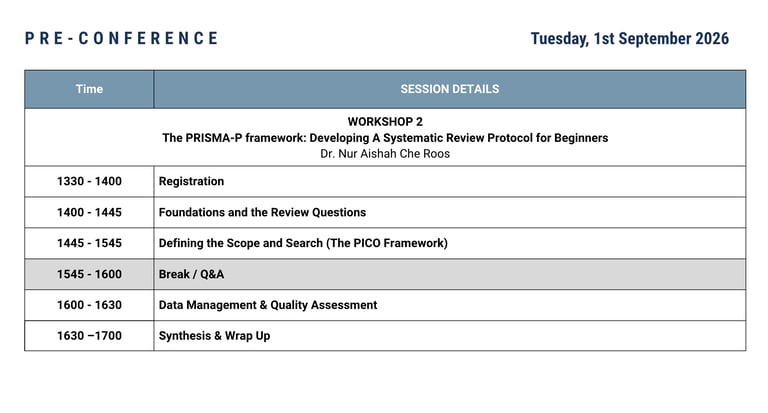
Task: Click the 1330 - 1400 time cell
Action: (89, 181)
